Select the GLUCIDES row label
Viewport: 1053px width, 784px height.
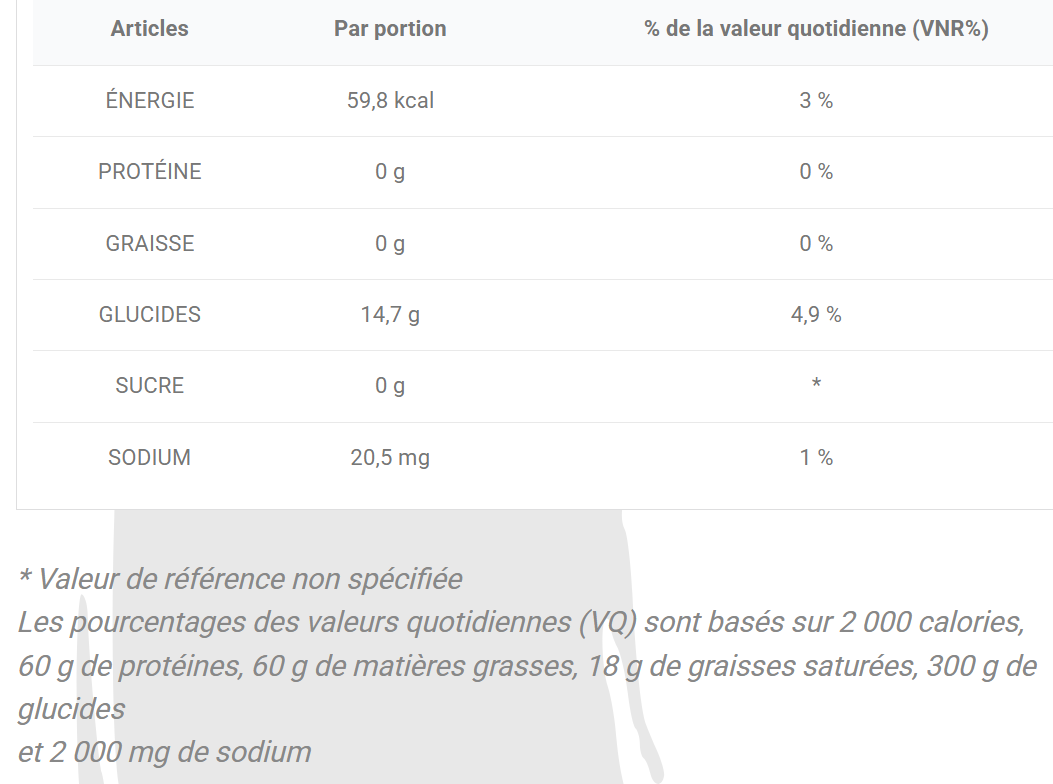click(150, 314)
